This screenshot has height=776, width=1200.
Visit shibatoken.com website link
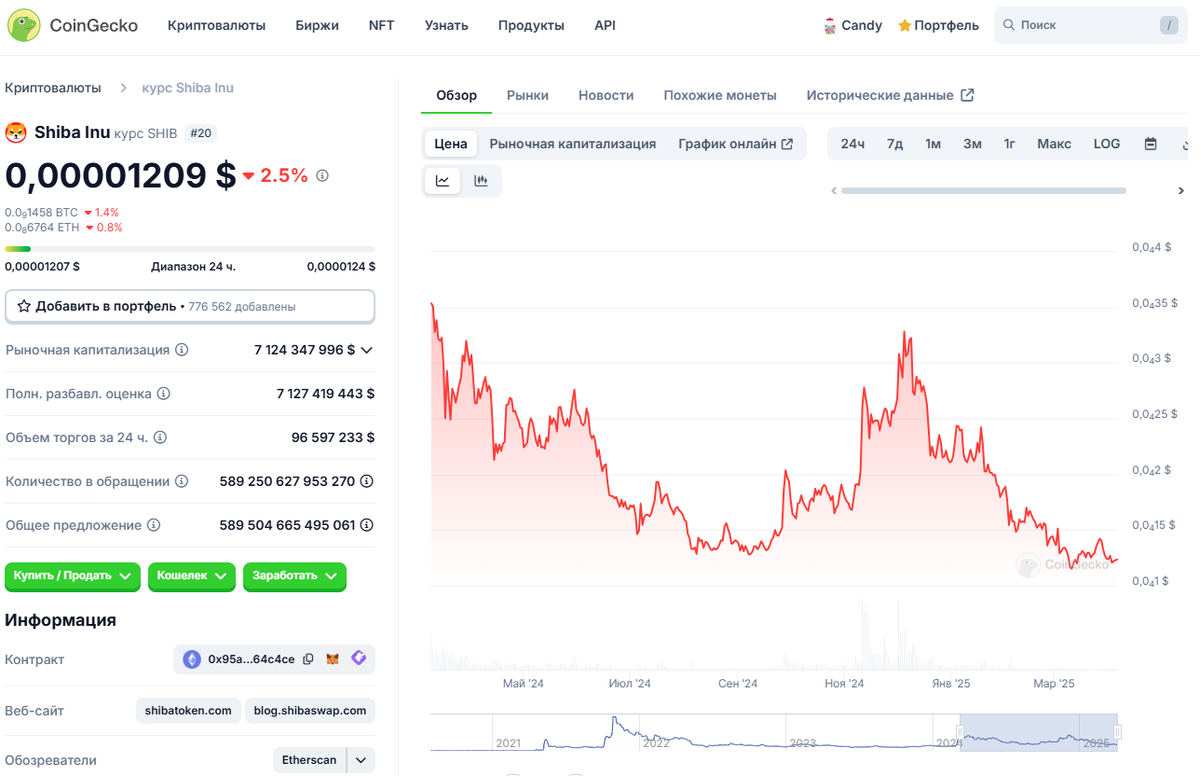(187, 711)
